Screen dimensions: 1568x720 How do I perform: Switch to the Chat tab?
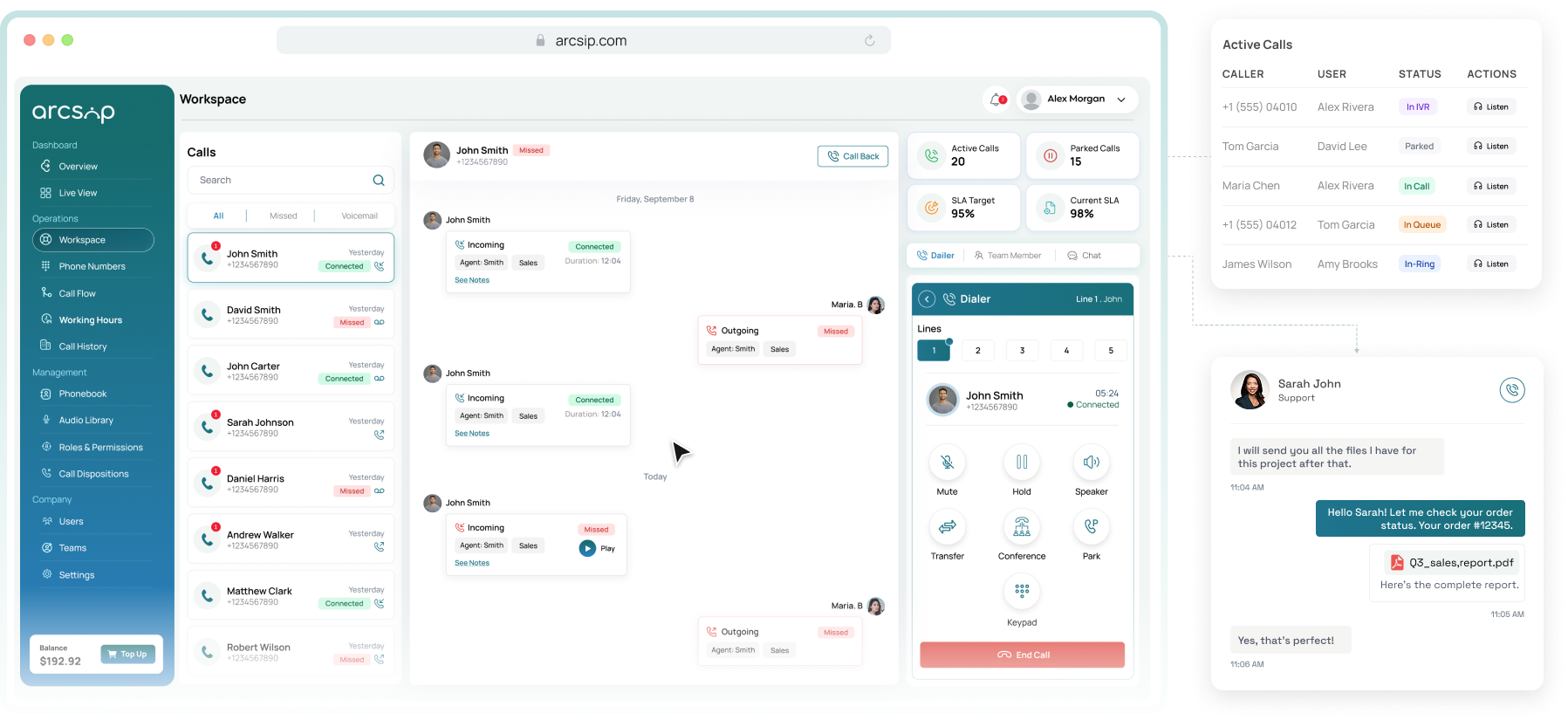point(1085,256)
